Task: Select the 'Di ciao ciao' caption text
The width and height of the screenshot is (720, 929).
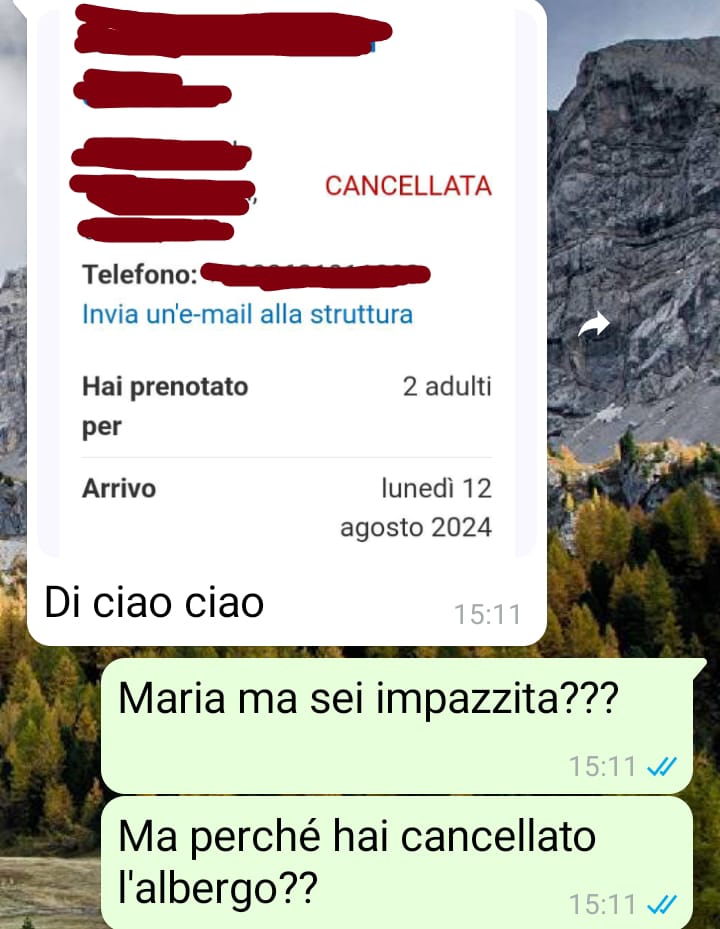Action: tap(154, 603)
